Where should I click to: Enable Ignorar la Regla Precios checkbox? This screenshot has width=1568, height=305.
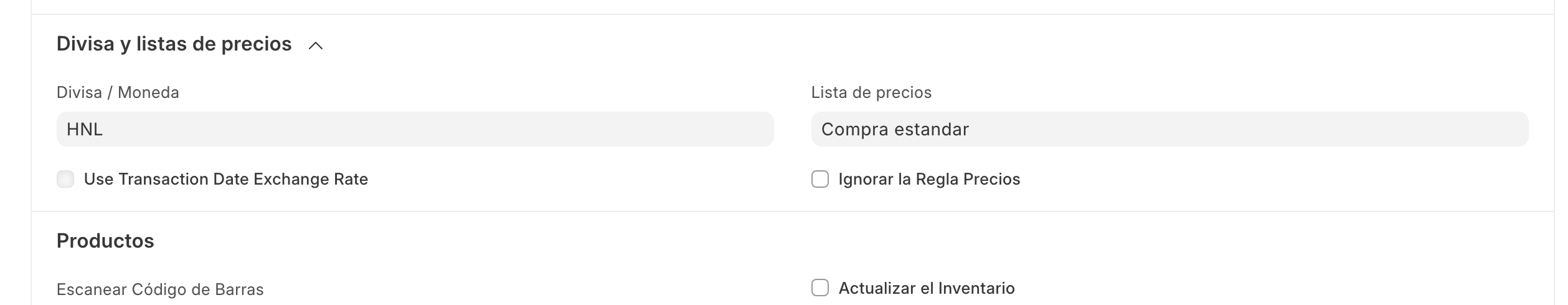819,180
